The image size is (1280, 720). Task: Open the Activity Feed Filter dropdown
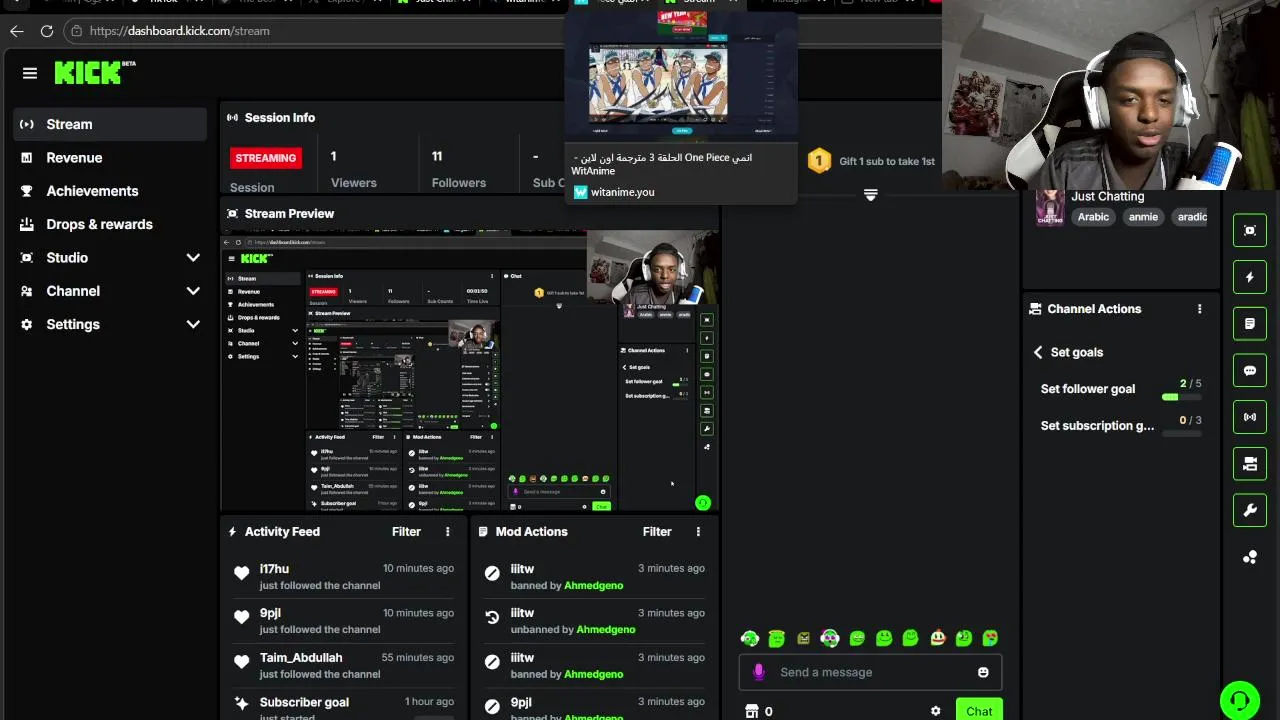[406, 532]
